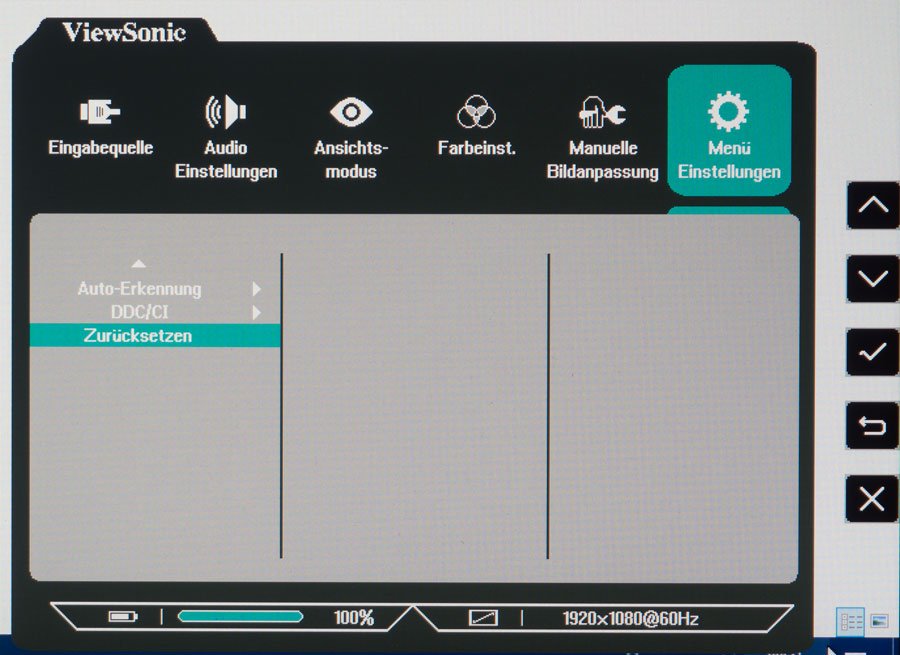900x655 pixels.
Task: Select the Manuelle Bildanpassung tab
Action: pos(602,138)
